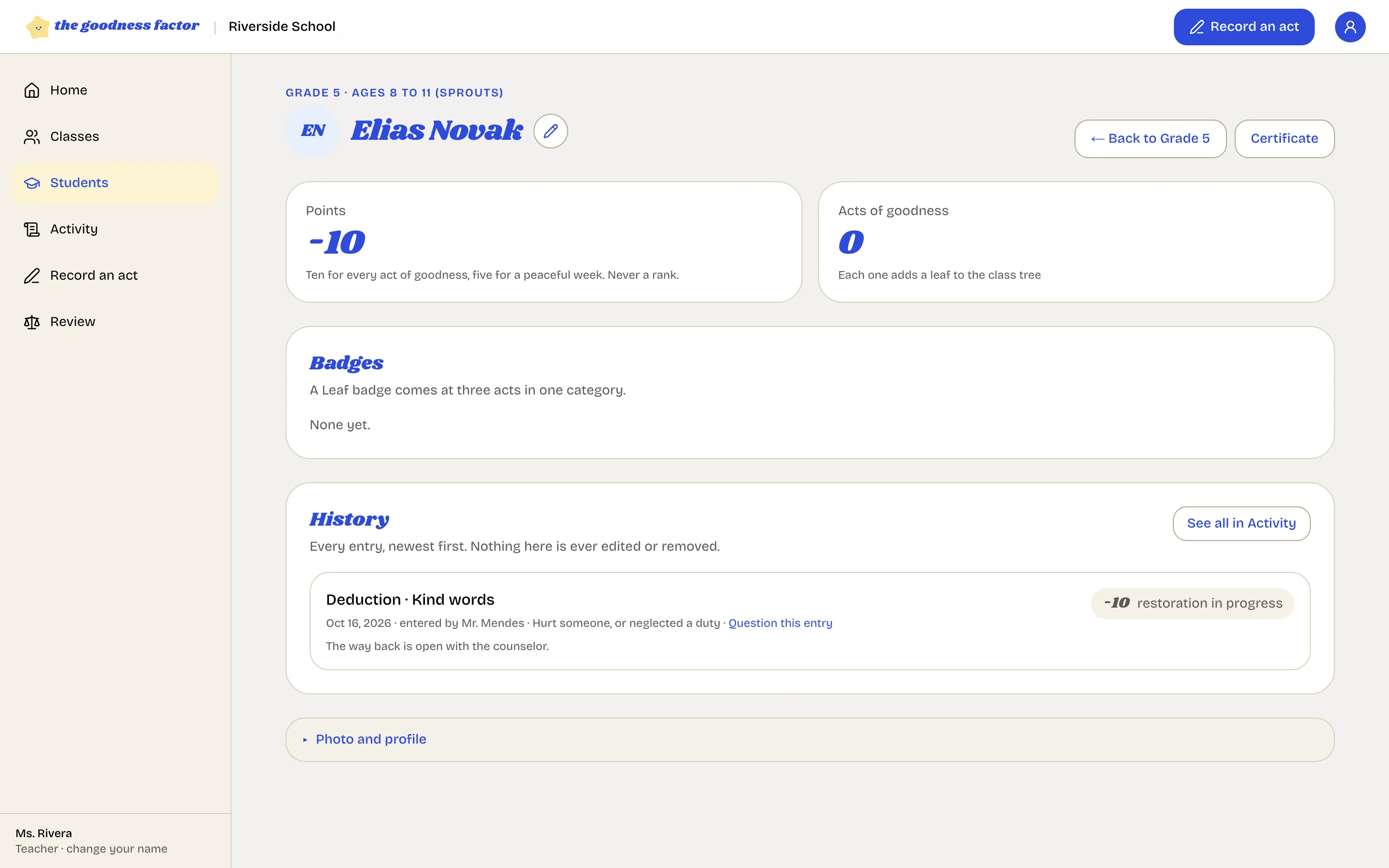Click the goodness factor wordmark
The width and height of the screenshot is (1389, 868).
coord(127,26)
